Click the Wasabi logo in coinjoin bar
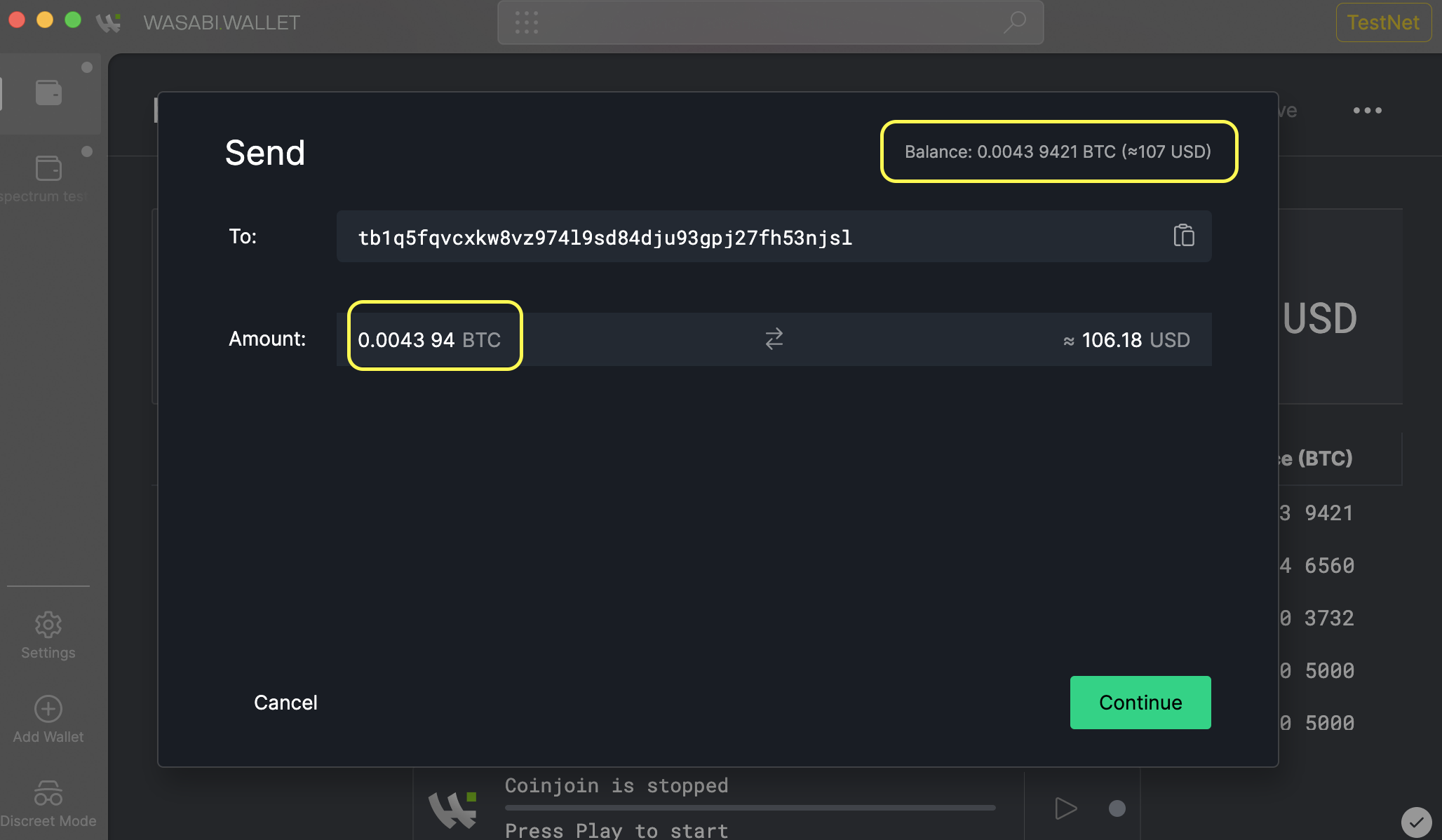 coord(453,810)
